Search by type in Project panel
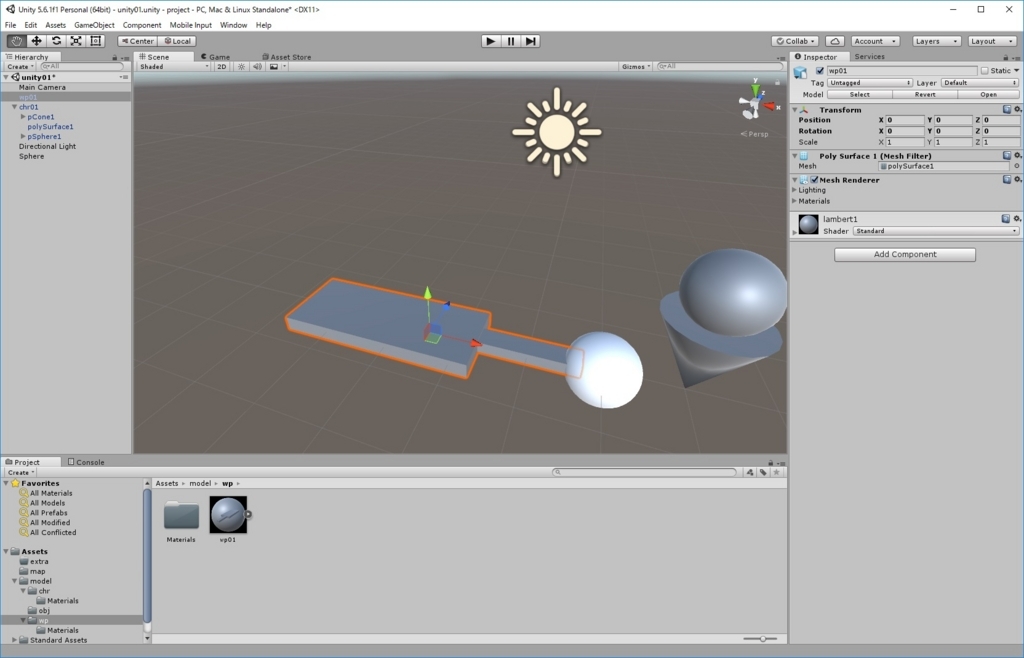Screen dimensions: 1024x658 click(750, 472)
